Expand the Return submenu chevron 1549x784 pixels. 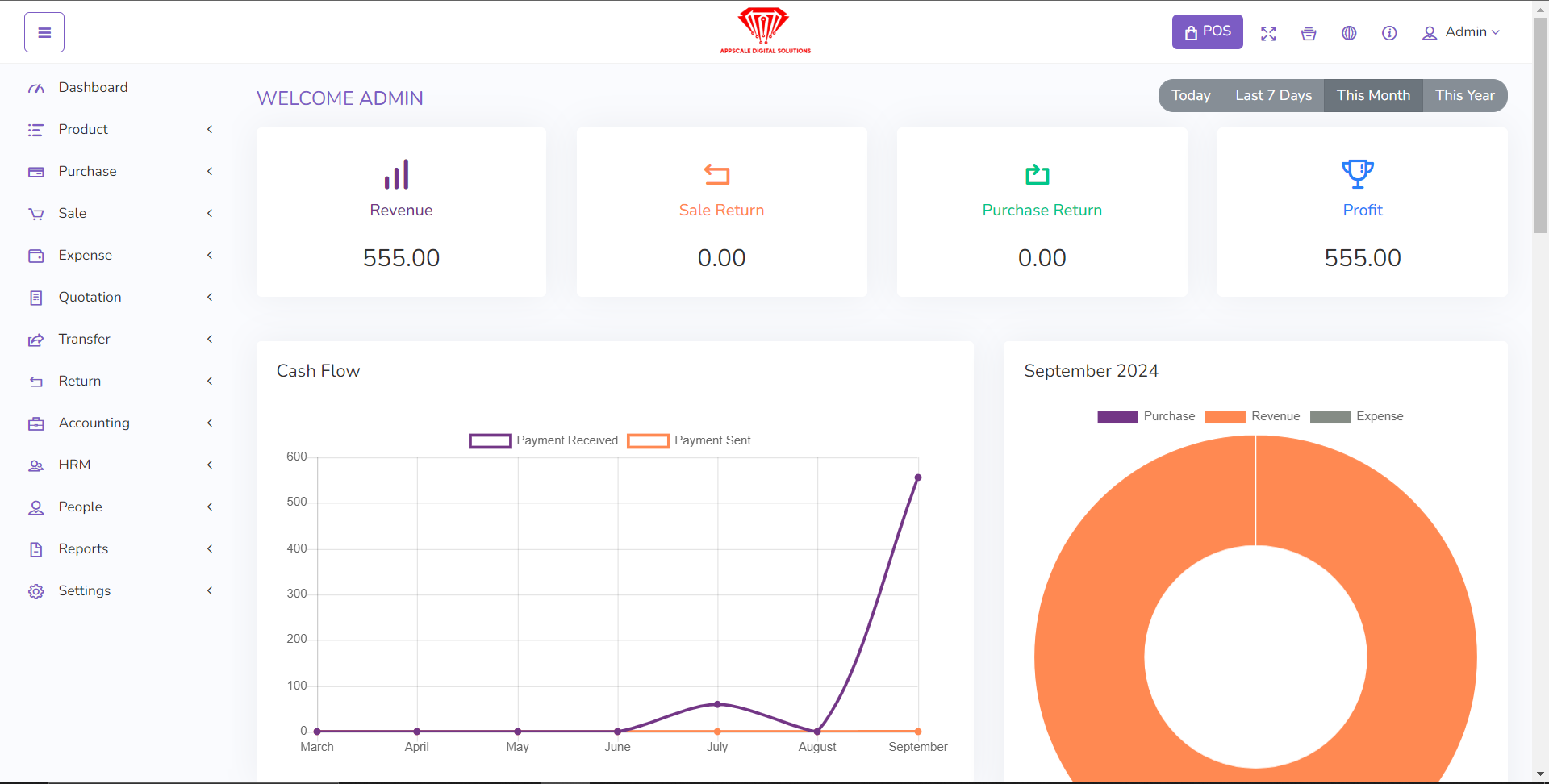pos(210,381)
